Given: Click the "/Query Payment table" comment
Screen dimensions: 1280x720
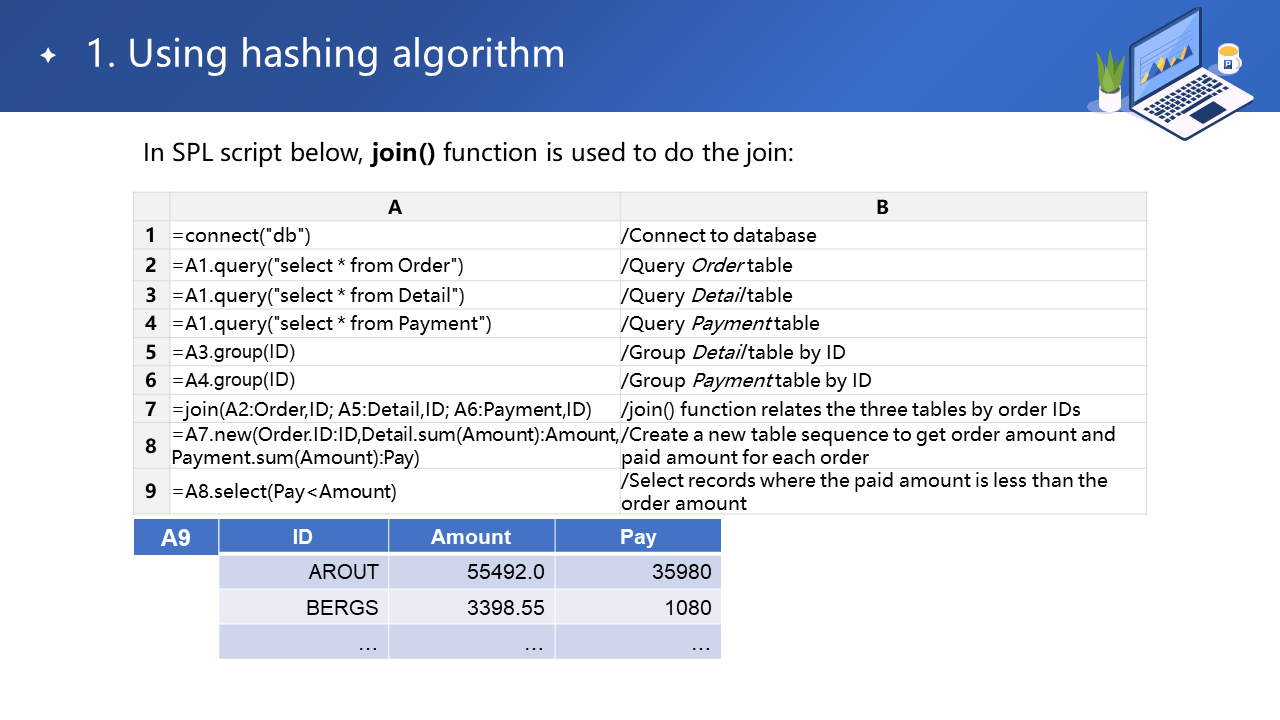Looking at the screenshot, I should (x=883, y=323).
